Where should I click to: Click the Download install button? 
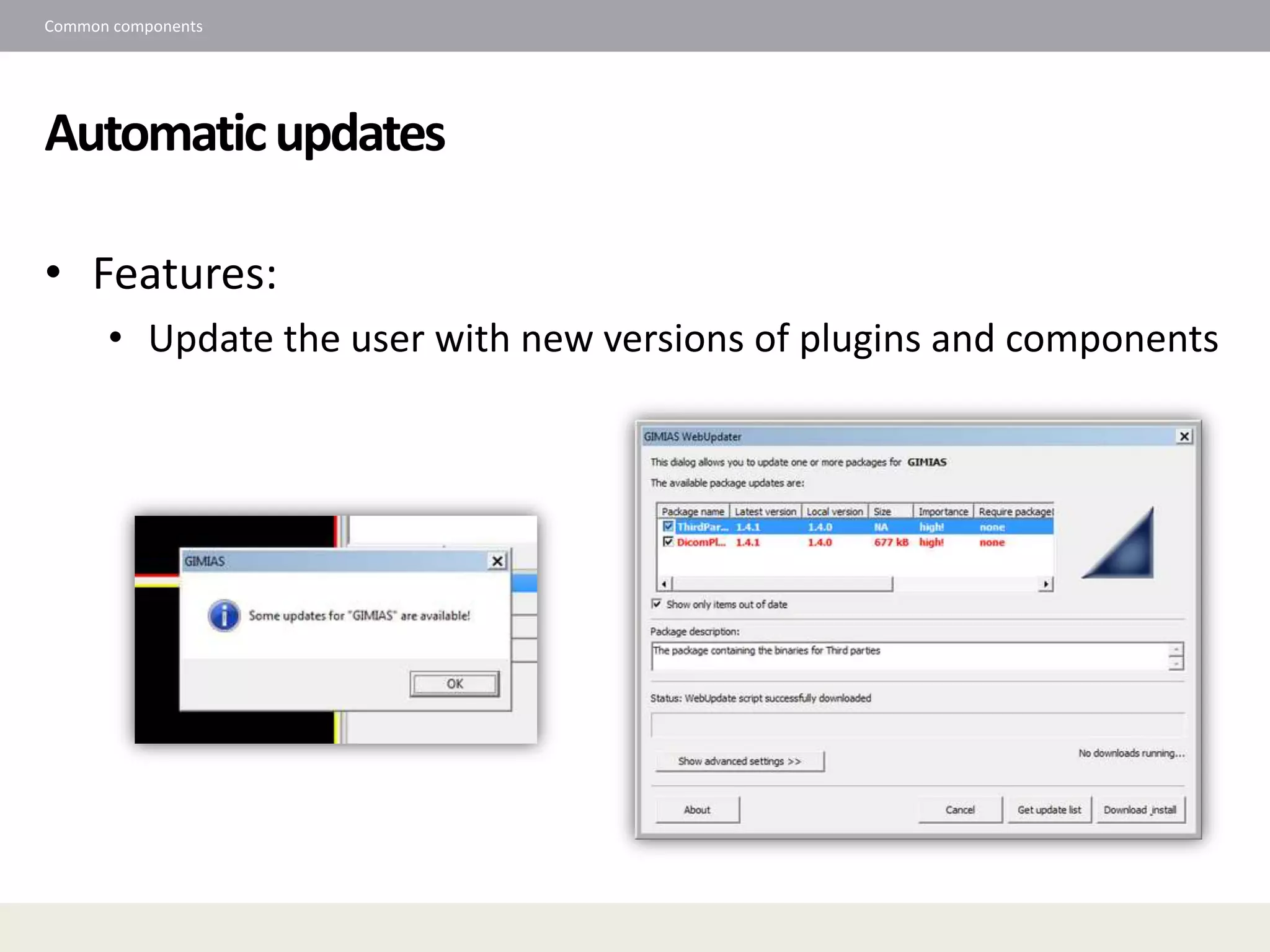(x=1140, y=809)
